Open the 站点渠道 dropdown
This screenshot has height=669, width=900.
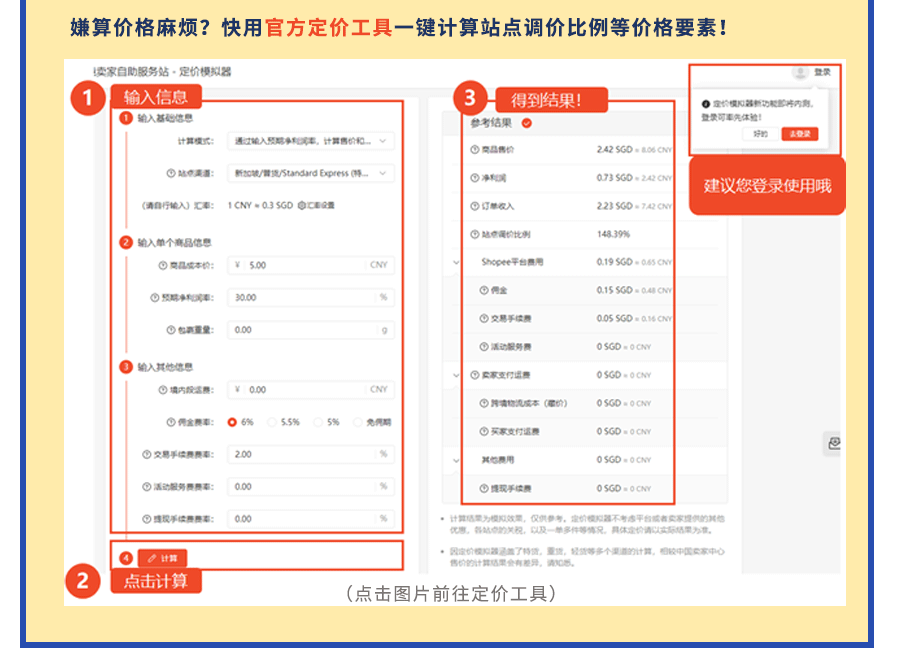pos(309,173)
